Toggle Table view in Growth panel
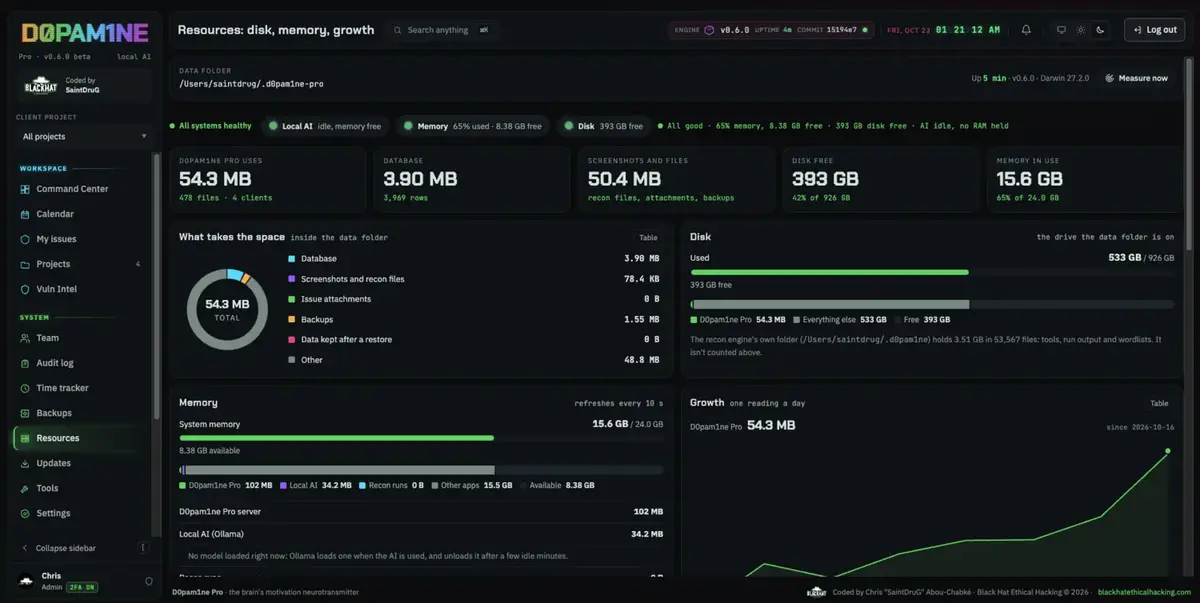Image resolution: width=1200 pixels, height=603 pixels. [x=1159, y=403]
